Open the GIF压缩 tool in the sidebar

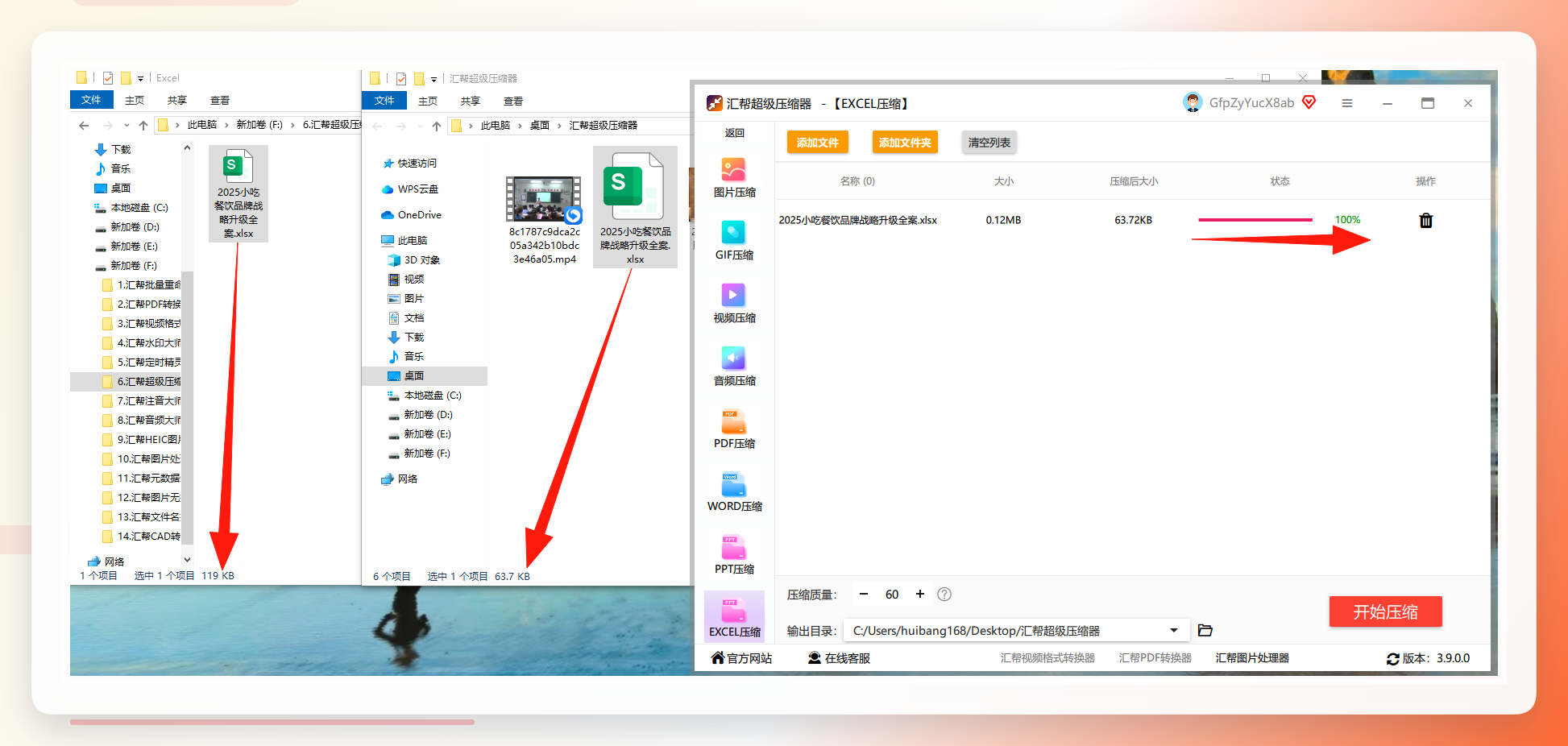pos(734,241)
